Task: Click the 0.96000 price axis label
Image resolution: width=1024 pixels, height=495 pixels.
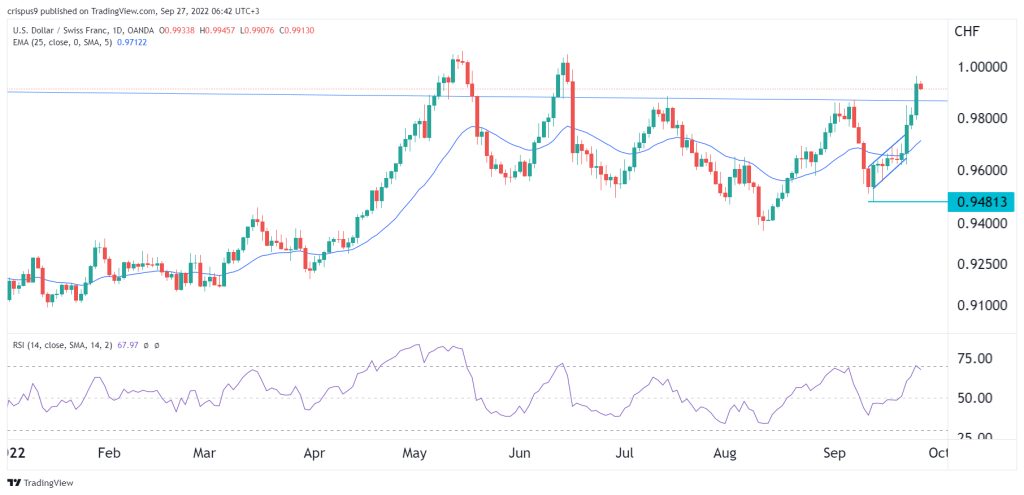Action: [x=984, y=171]
